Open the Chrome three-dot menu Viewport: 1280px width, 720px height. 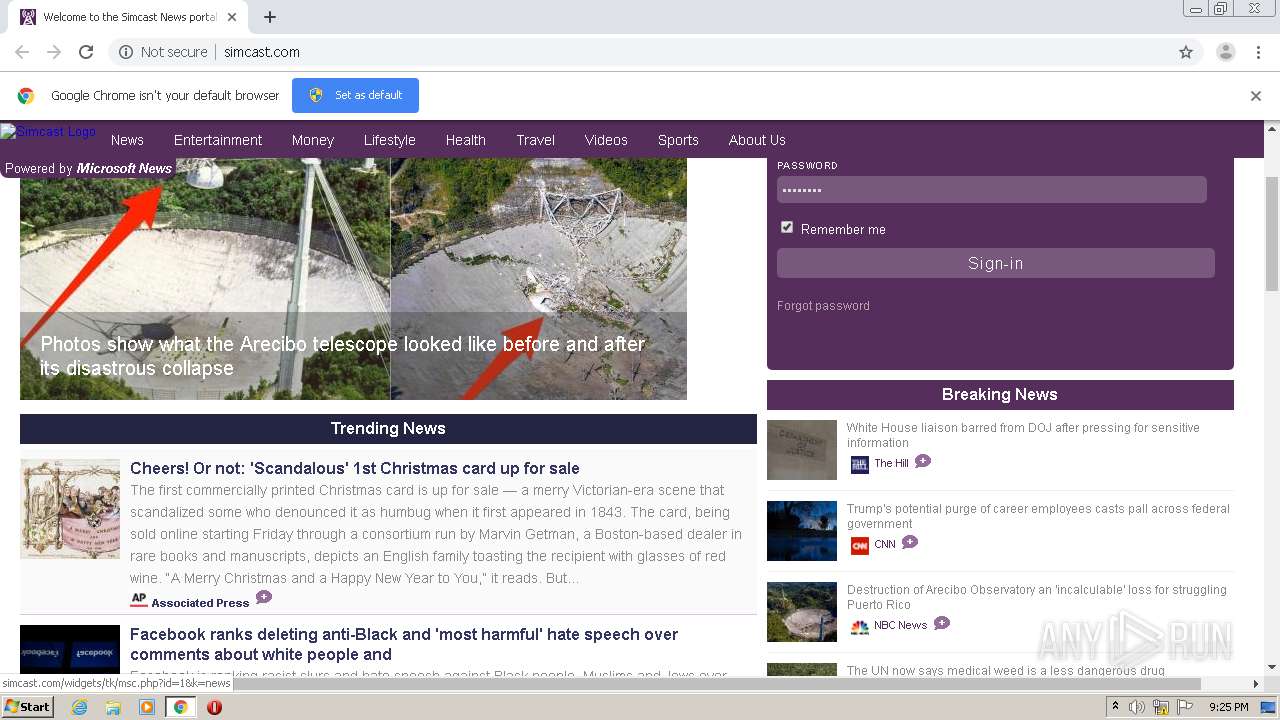[1257, 52]
